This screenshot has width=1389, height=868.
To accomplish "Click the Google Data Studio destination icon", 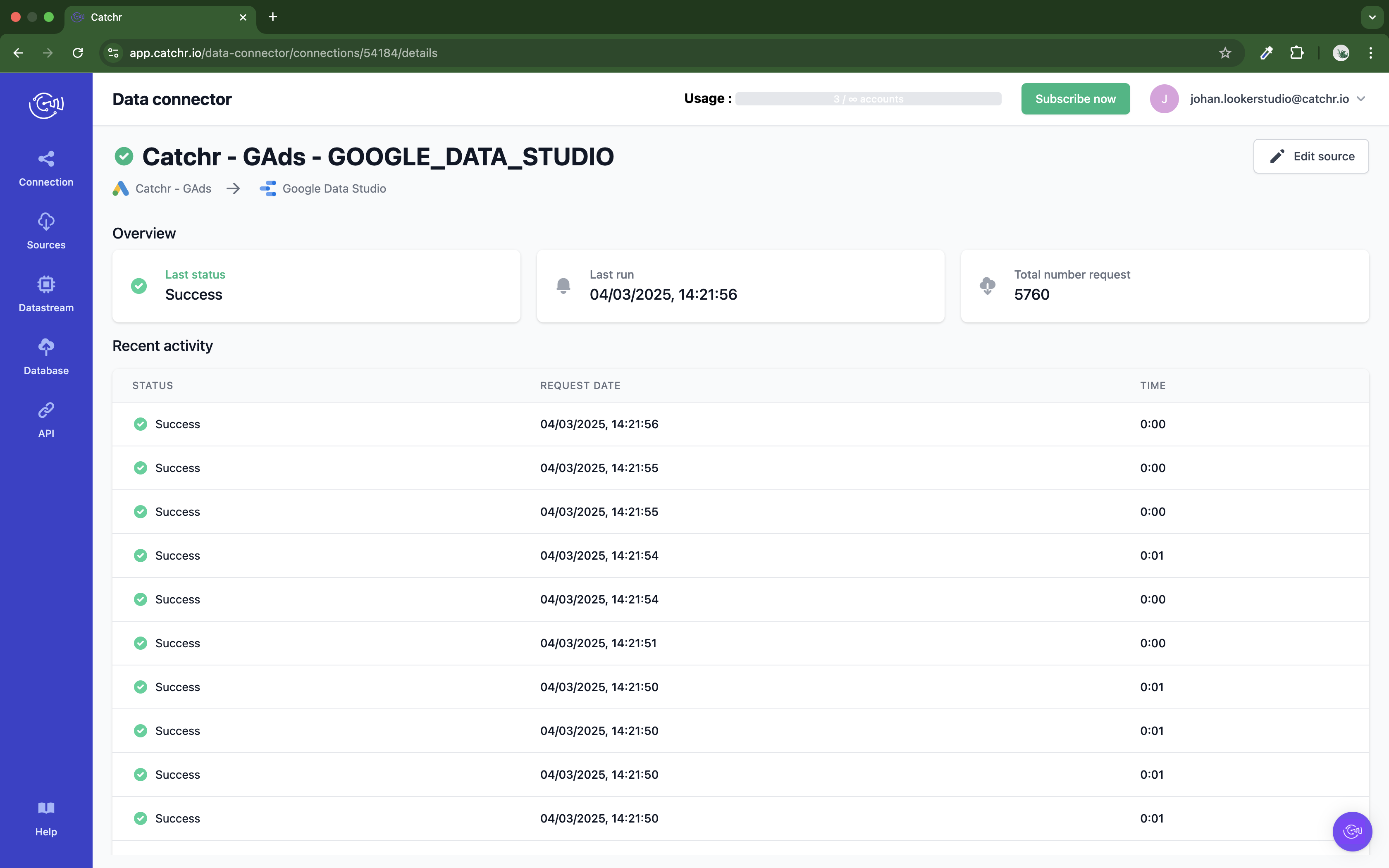I will coord(267,188).
